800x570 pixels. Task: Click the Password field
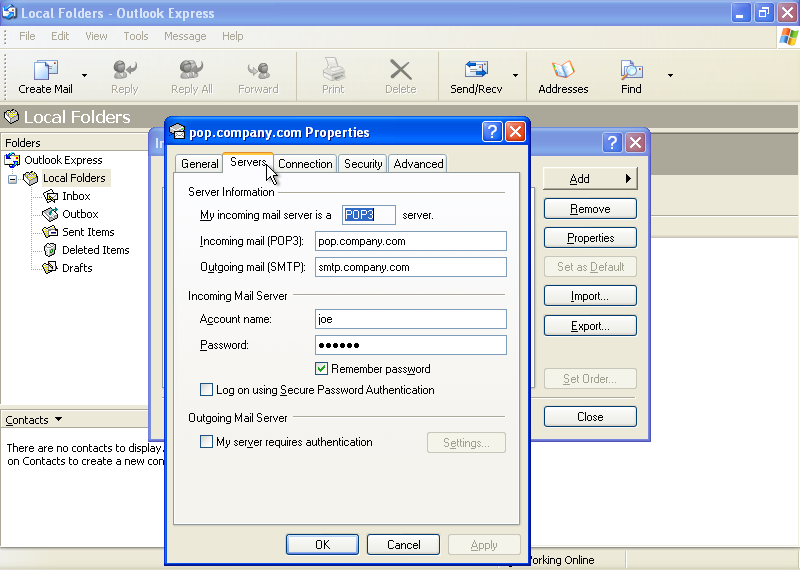click(x=411, y=345)
